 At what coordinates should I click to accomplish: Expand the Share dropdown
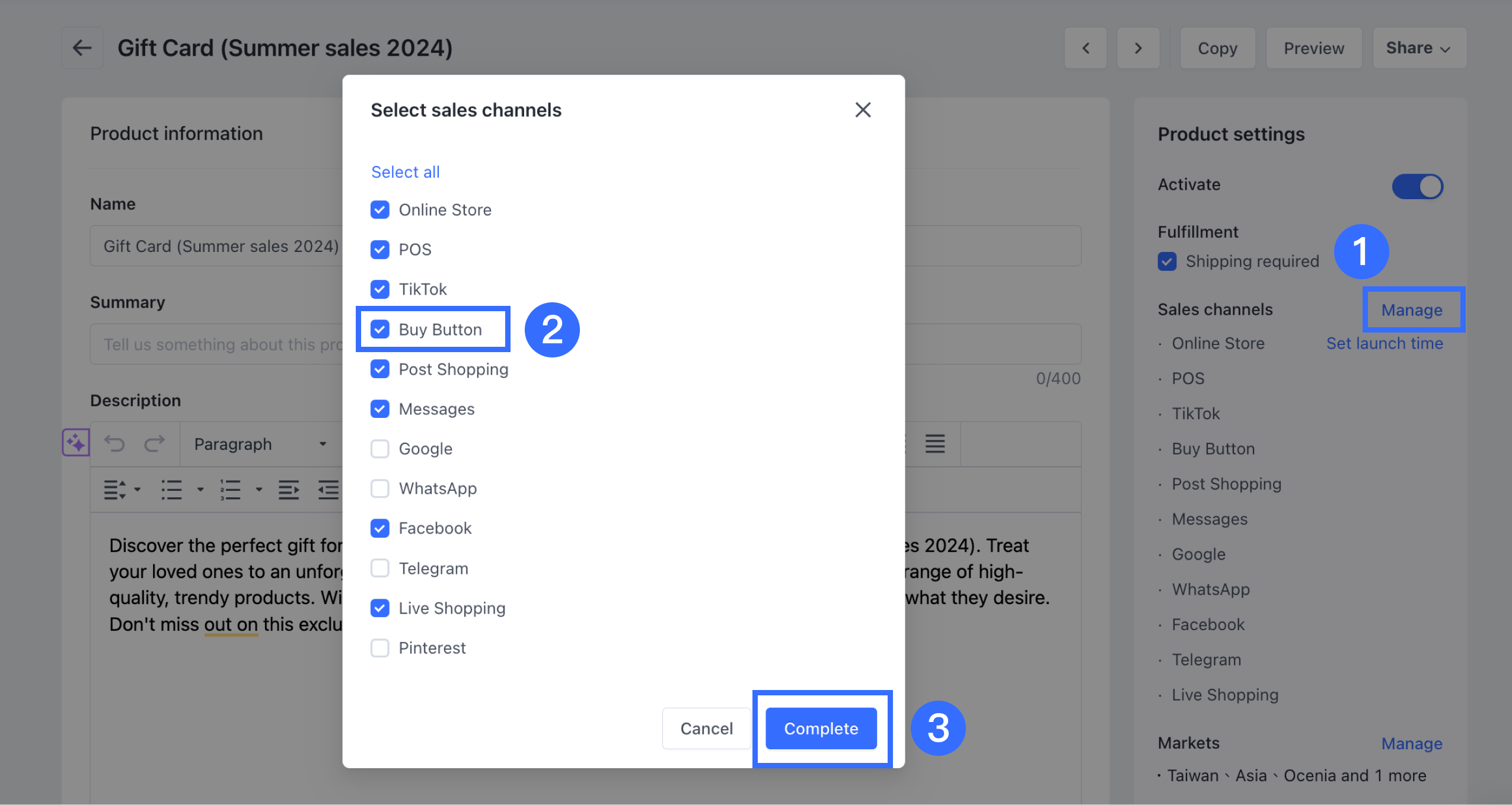click(x=1419, y=48)
